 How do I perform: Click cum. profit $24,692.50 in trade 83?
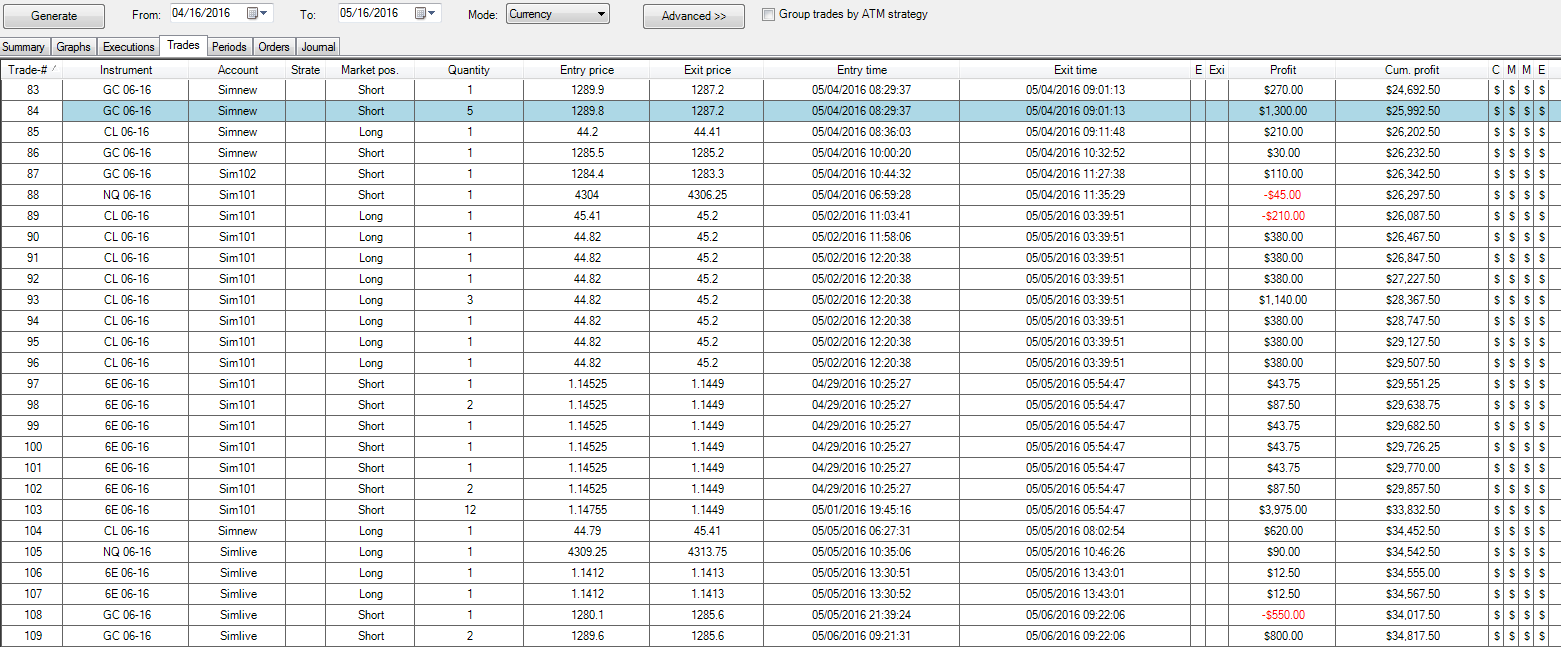coord(1412,90)
